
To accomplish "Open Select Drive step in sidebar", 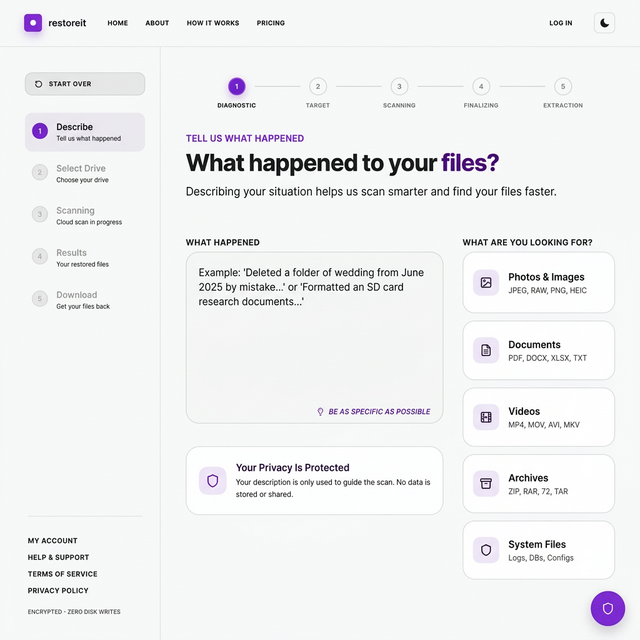I will tap(80, 173).
